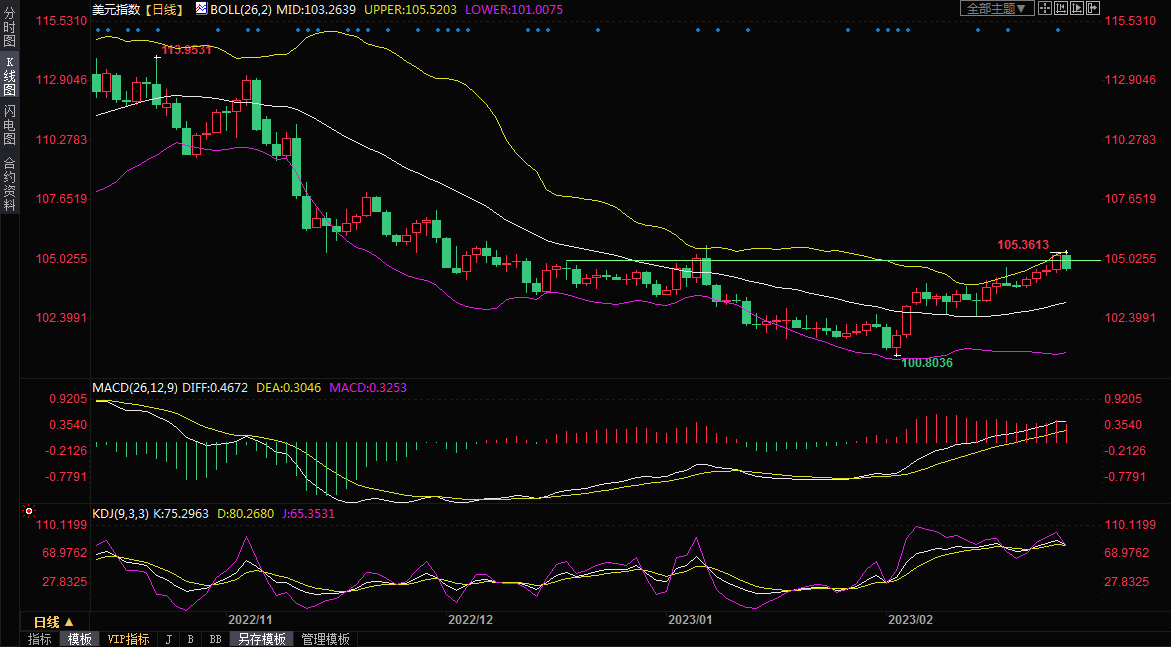Switch to the VIP指标 tab

(128, 639)
